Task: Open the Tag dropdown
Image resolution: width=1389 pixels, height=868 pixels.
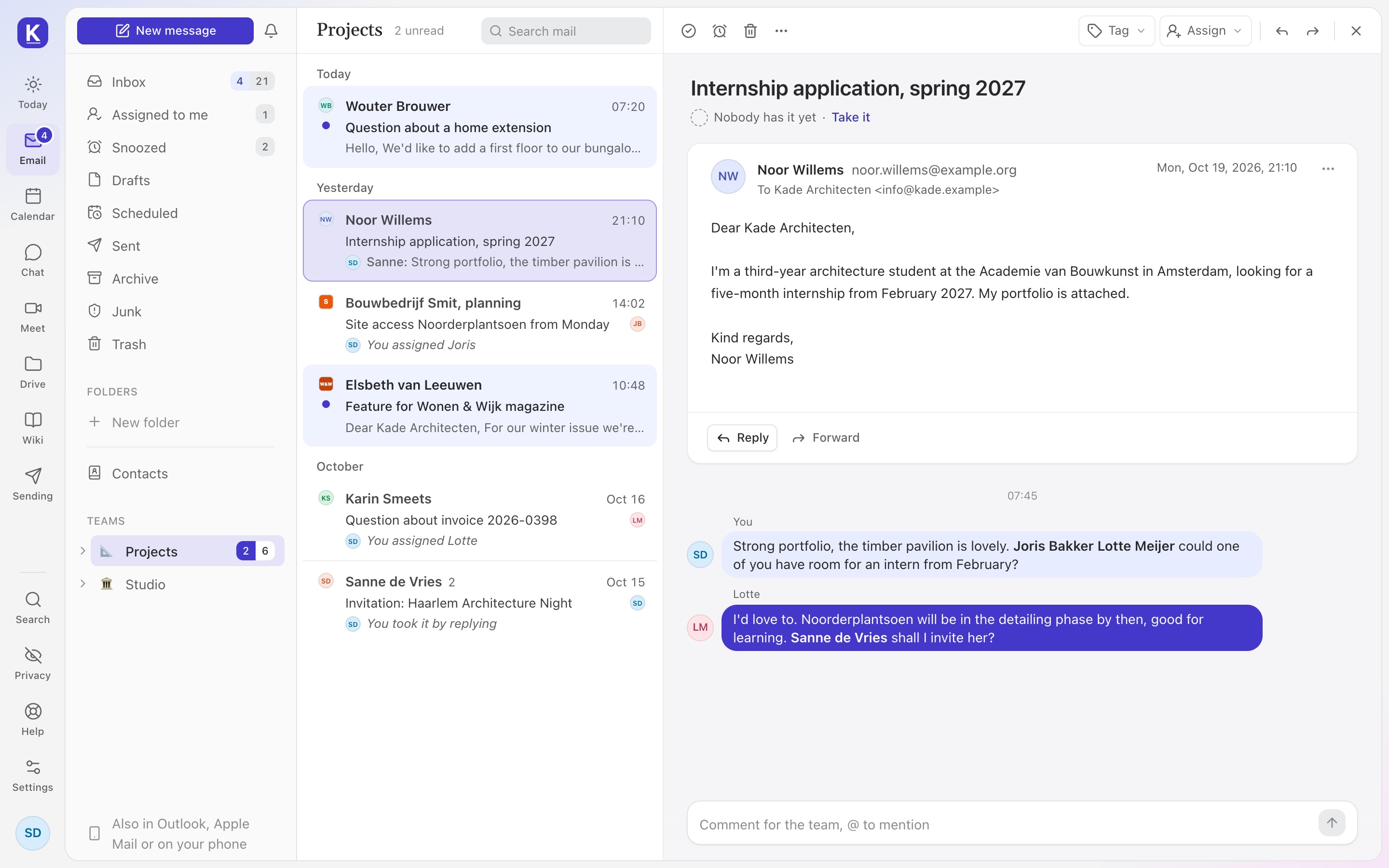Action: [x=1117, y=30]
